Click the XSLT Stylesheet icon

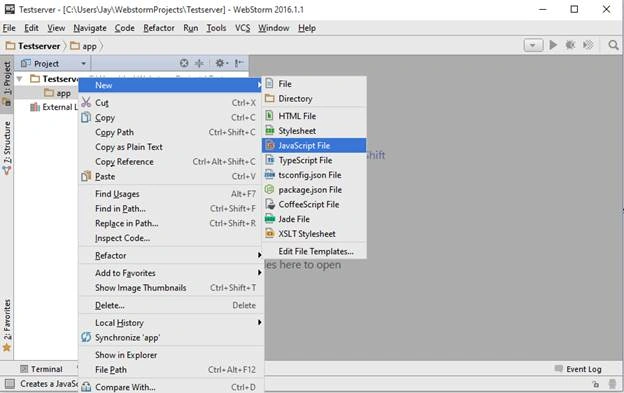click(x=270, y=234)
